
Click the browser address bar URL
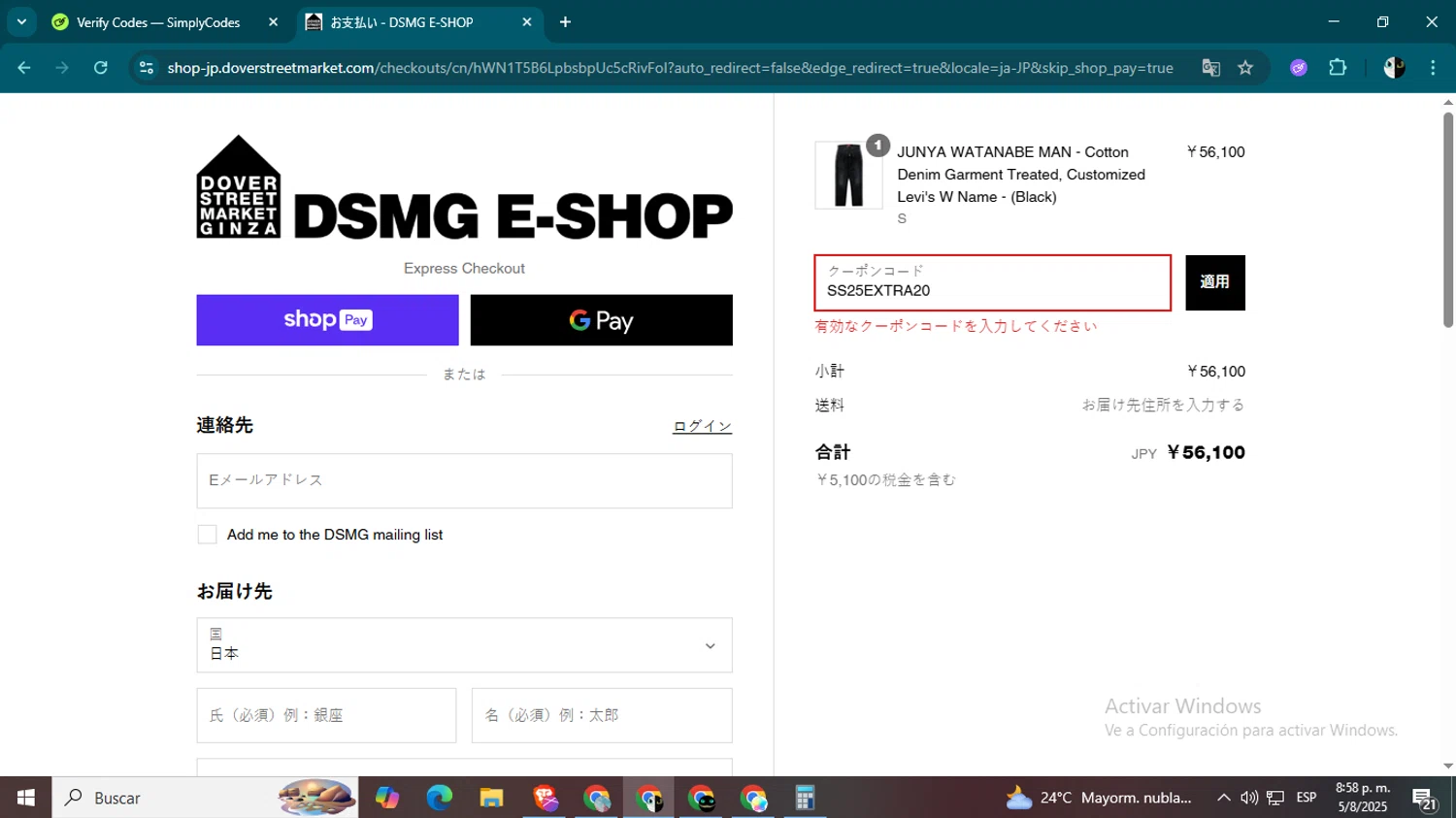(670, 68)
